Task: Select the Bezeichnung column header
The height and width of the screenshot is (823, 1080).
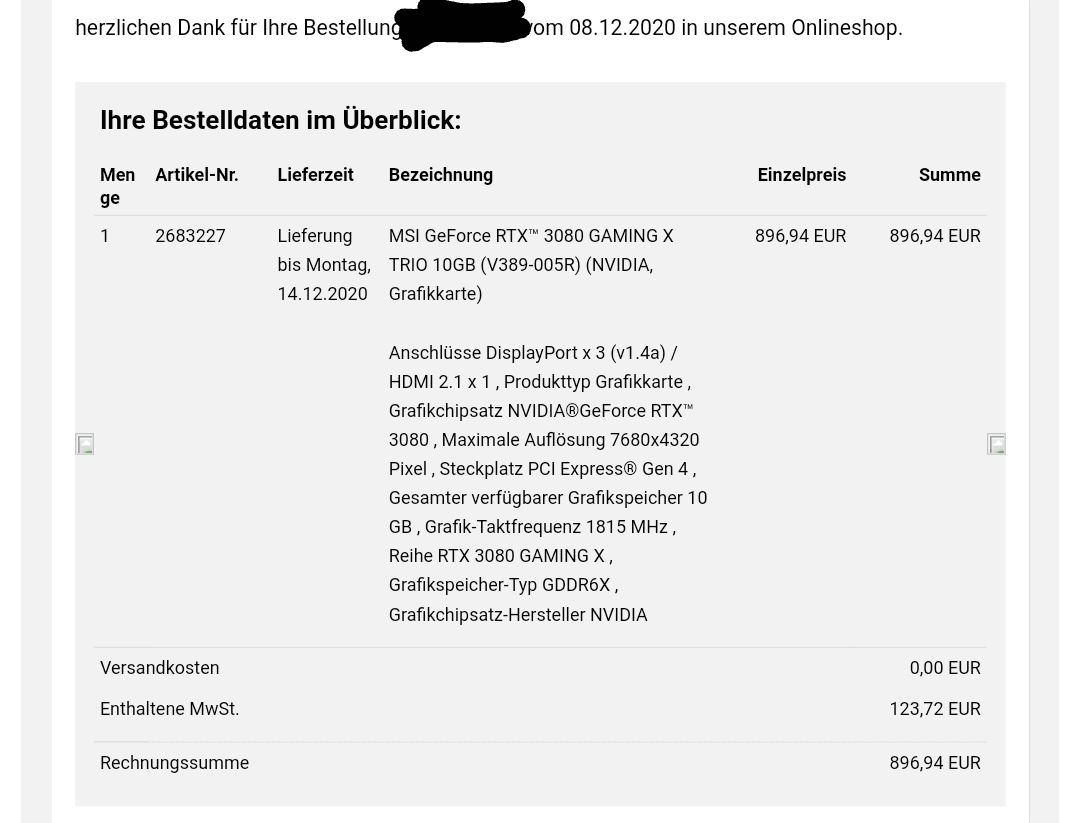Action: click(x=441, y=175)
